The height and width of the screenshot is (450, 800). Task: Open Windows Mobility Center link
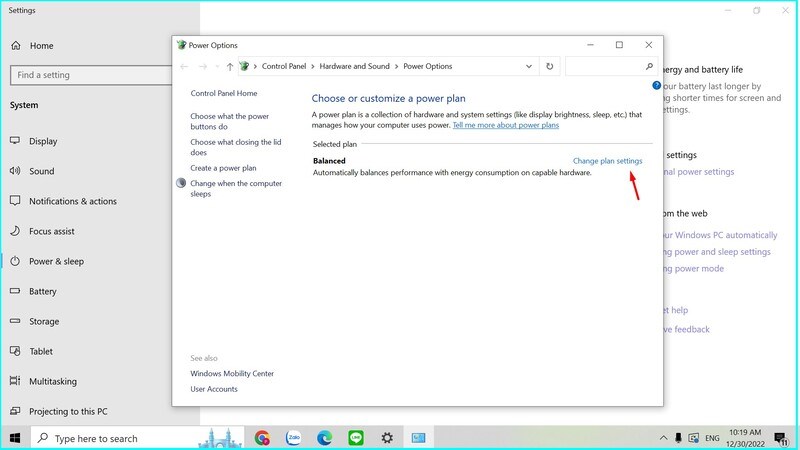(x=232, y=373)
